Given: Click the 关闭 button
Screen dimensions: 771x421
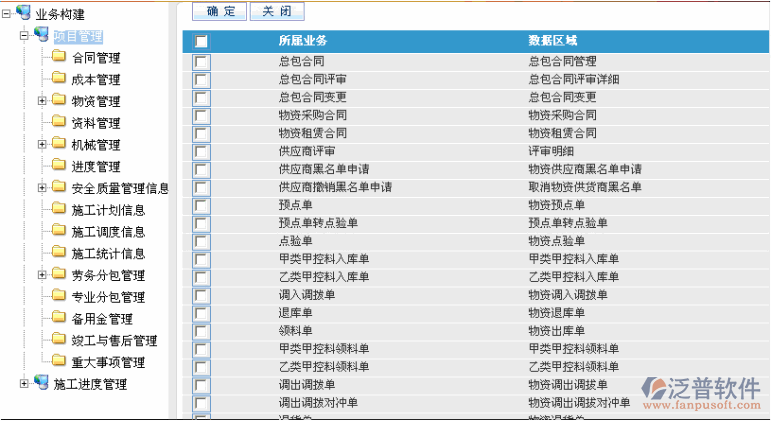Looking at the screenshot, I should (277, 11).
